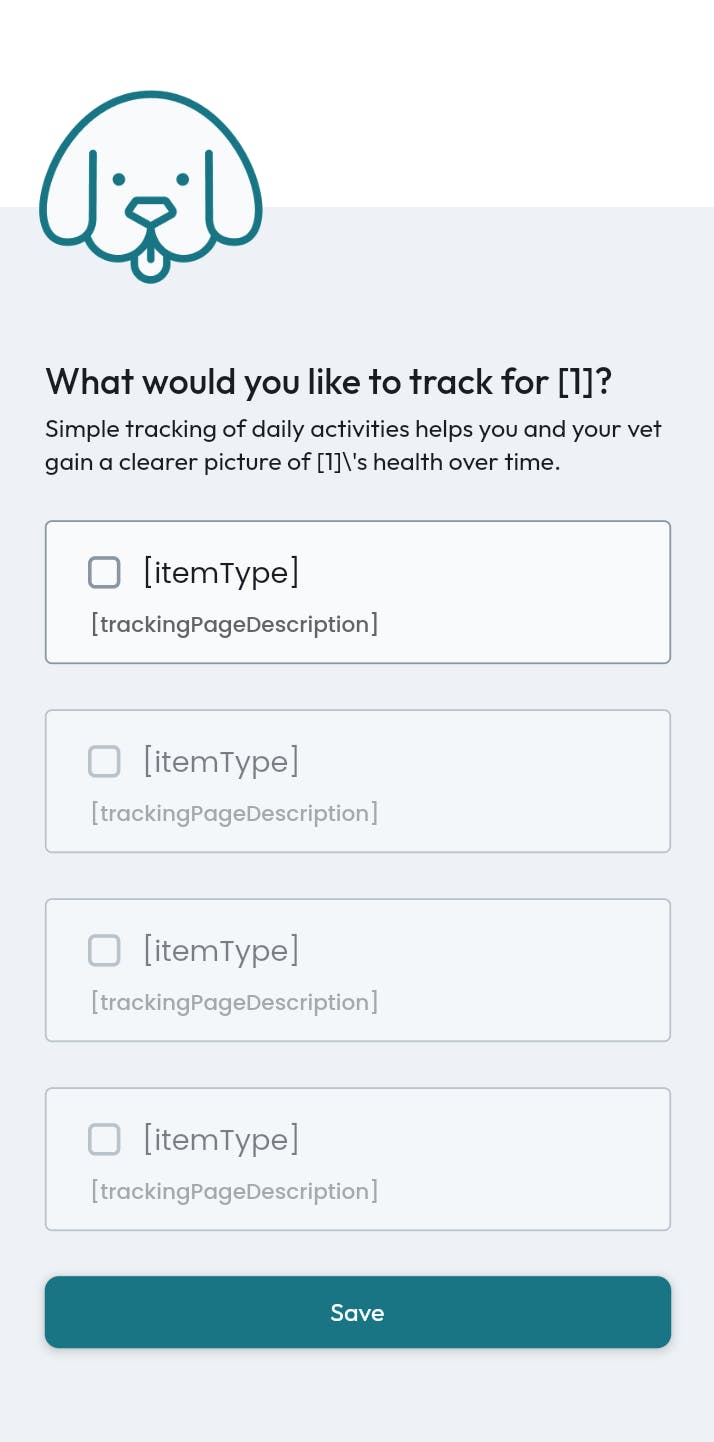Click the second card's [trackingPageDescription] text
The width and height of the screenshot is (714, 1442).
pos(234,814)
